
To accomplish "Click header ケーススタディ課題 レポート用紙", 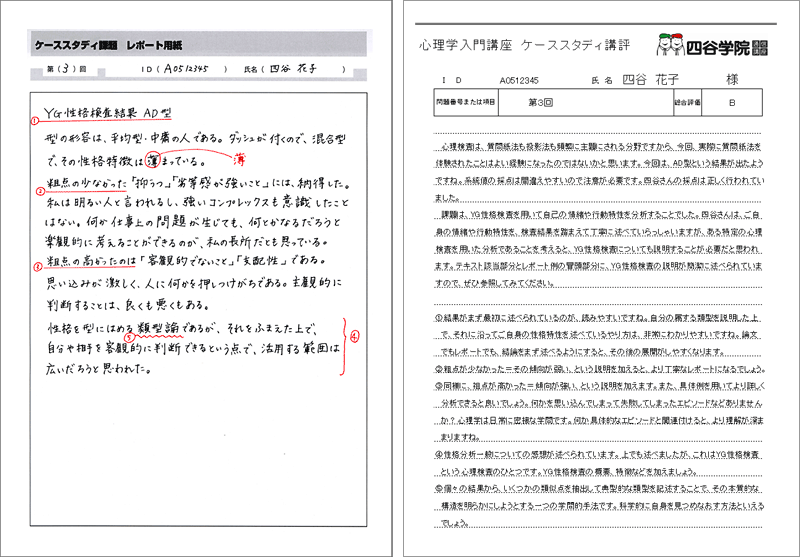I will pos(108,45).
